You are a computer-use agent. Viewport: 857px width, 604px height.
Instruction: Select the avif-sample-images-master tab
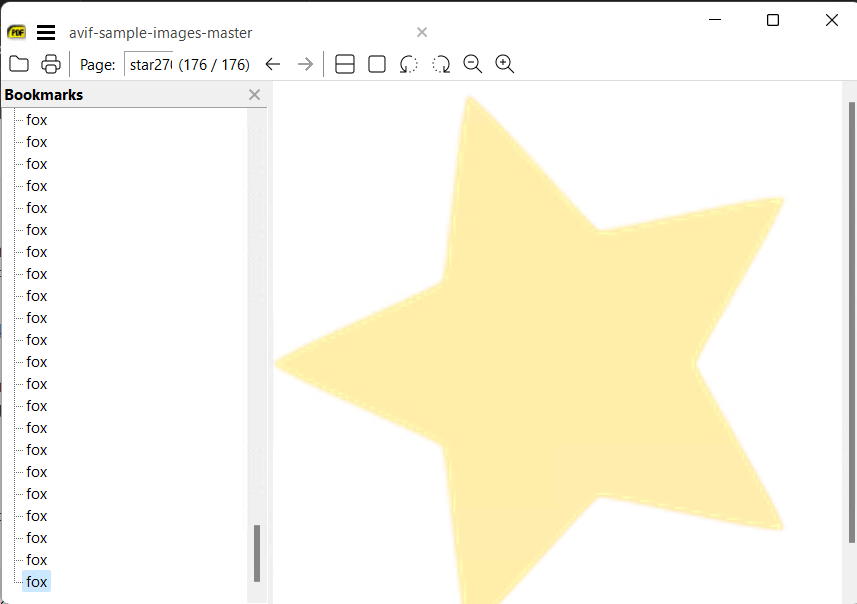[161, 33]
